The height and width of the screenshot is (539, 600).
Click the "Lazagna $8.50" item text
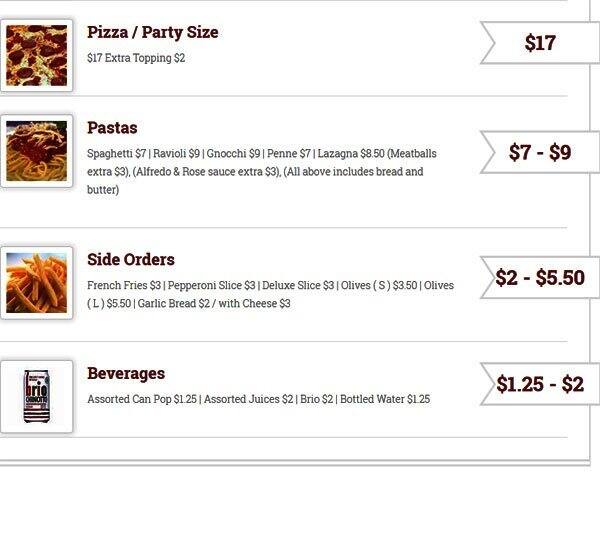pyautogui.click(x=349, y=154)
